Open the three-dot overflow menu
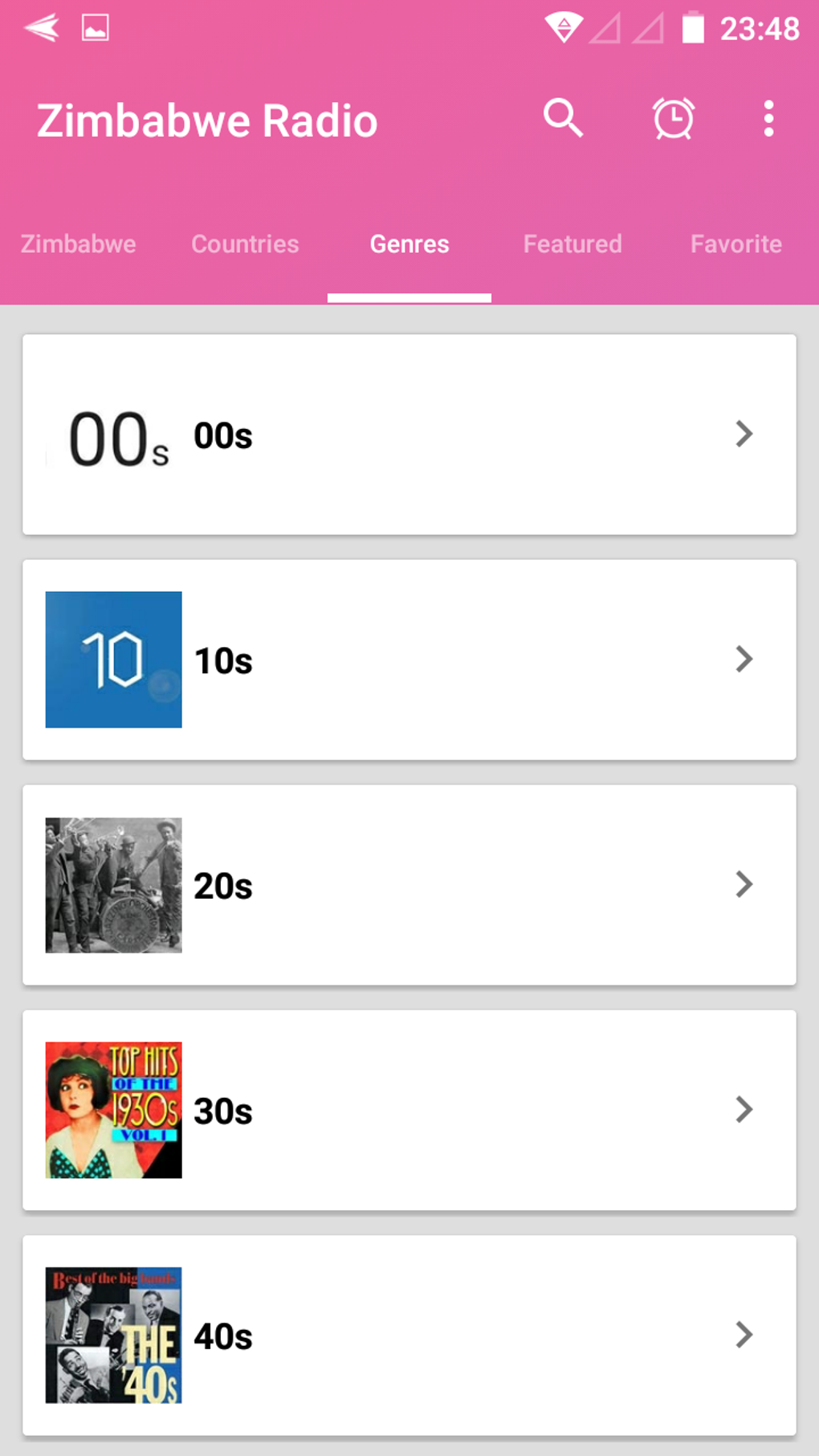819x1456 pixels. (x=768, y=119)
